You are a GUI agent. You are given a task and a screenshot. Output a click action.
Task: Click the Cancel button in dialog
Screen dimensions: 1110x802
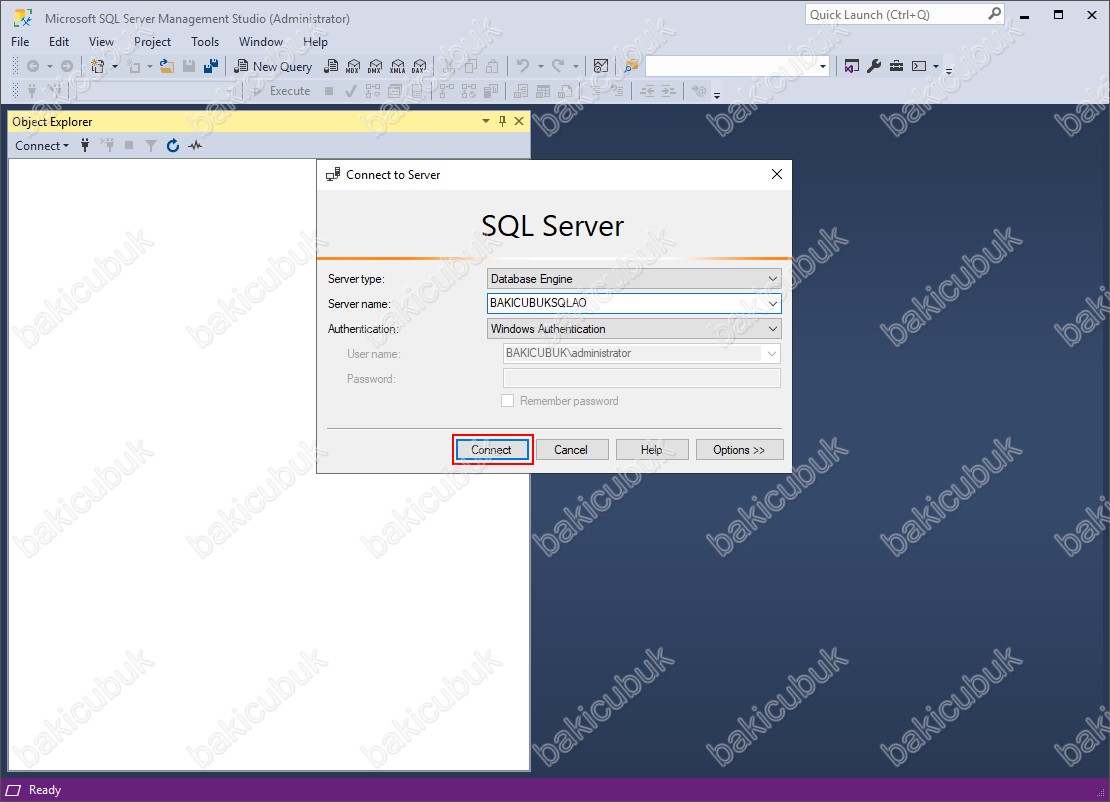click(571, 450)
